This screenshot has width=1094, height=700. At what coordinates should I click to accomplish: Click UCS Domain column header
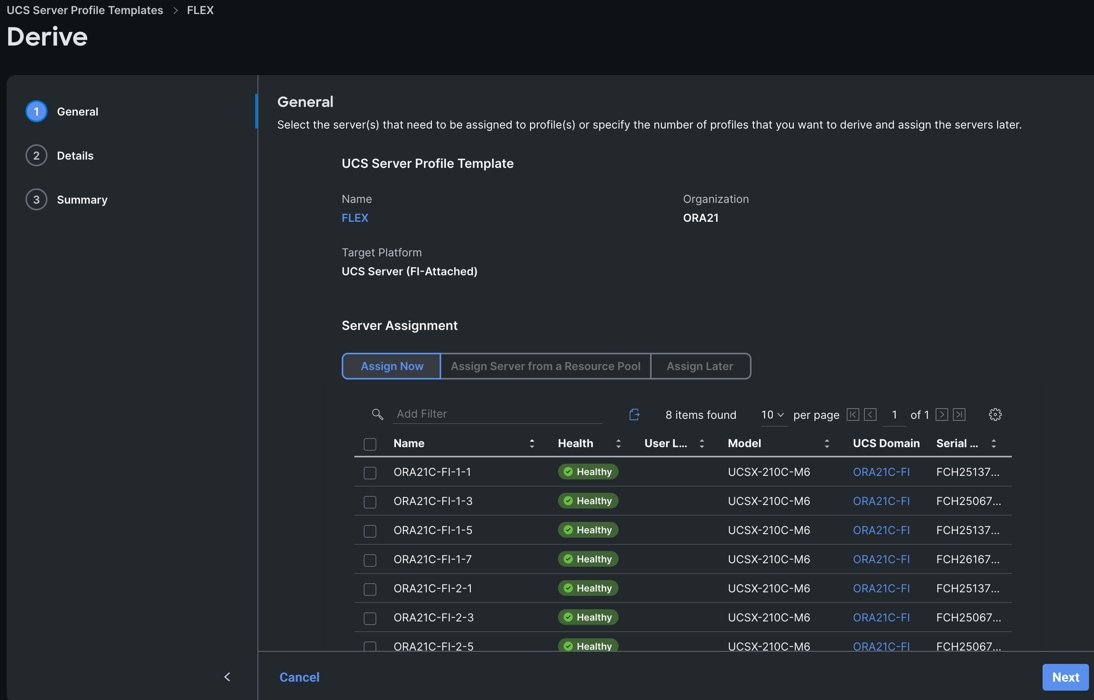point(886,443)
